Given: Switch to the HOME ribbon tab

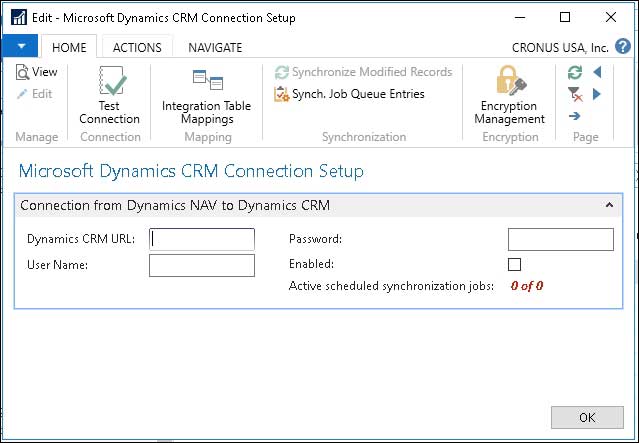Looking at the screenshot, I should pos(69,47).
